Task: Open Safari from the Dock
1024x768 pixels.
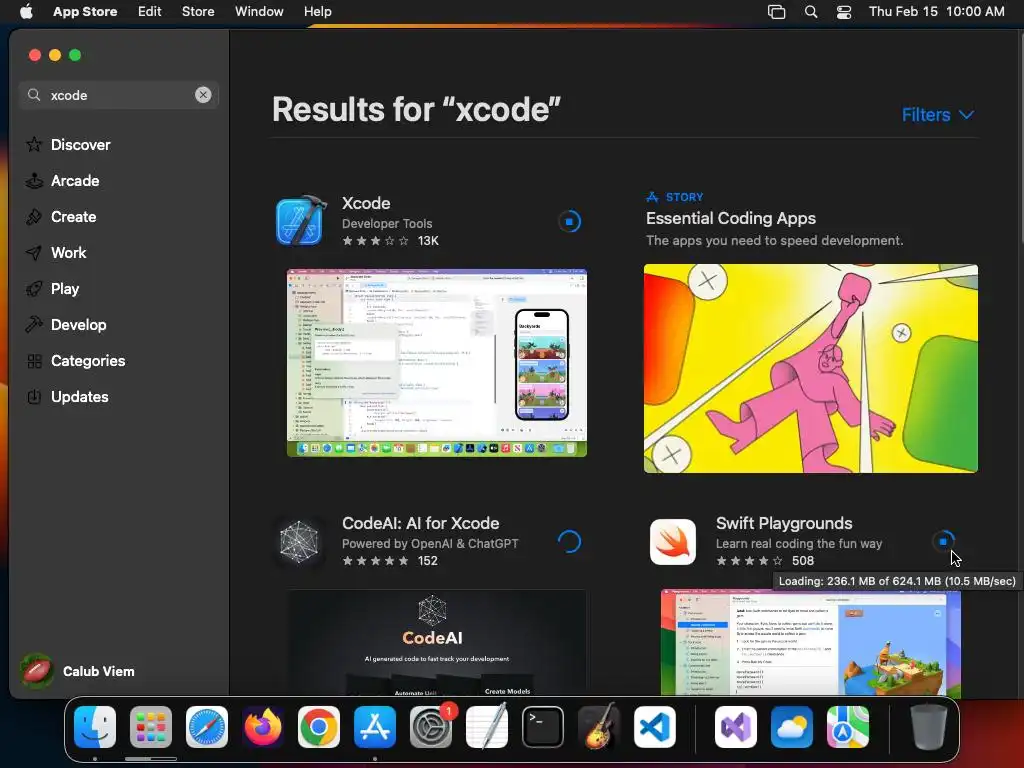Action: (207, 727)
